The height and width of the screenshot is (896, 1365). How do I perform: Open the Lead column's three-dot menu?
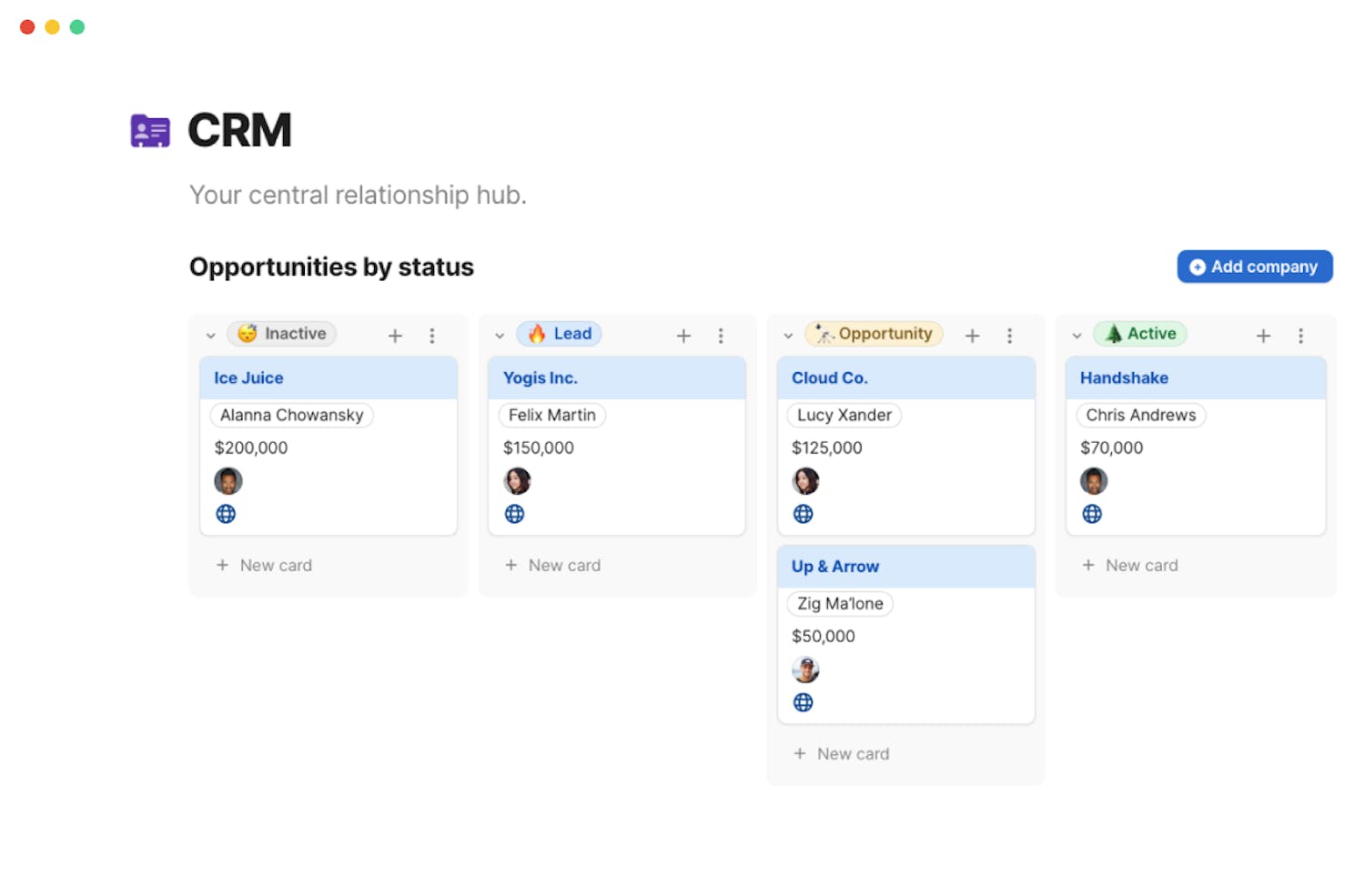coord(721,336)
